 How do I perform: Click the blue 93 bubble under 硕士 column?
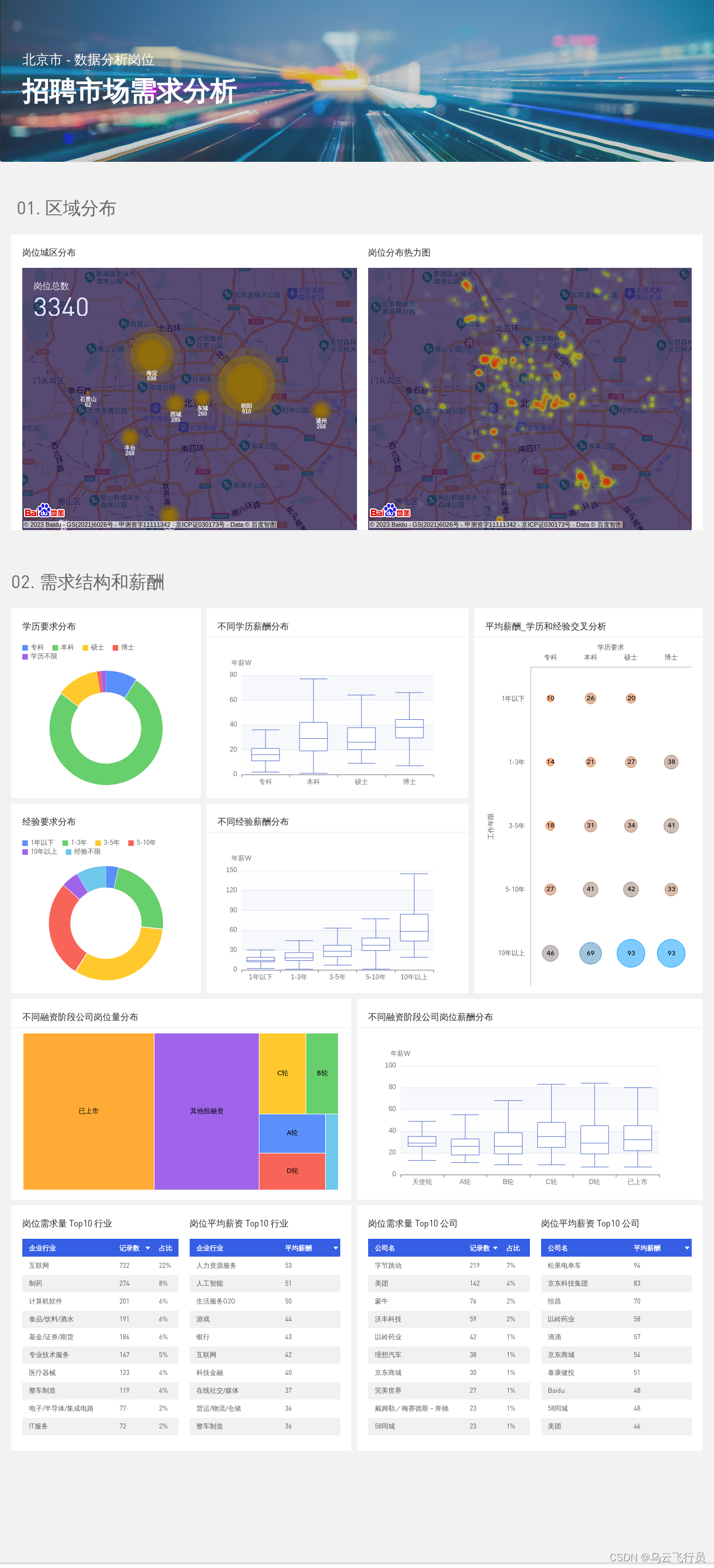pos(631,953)
